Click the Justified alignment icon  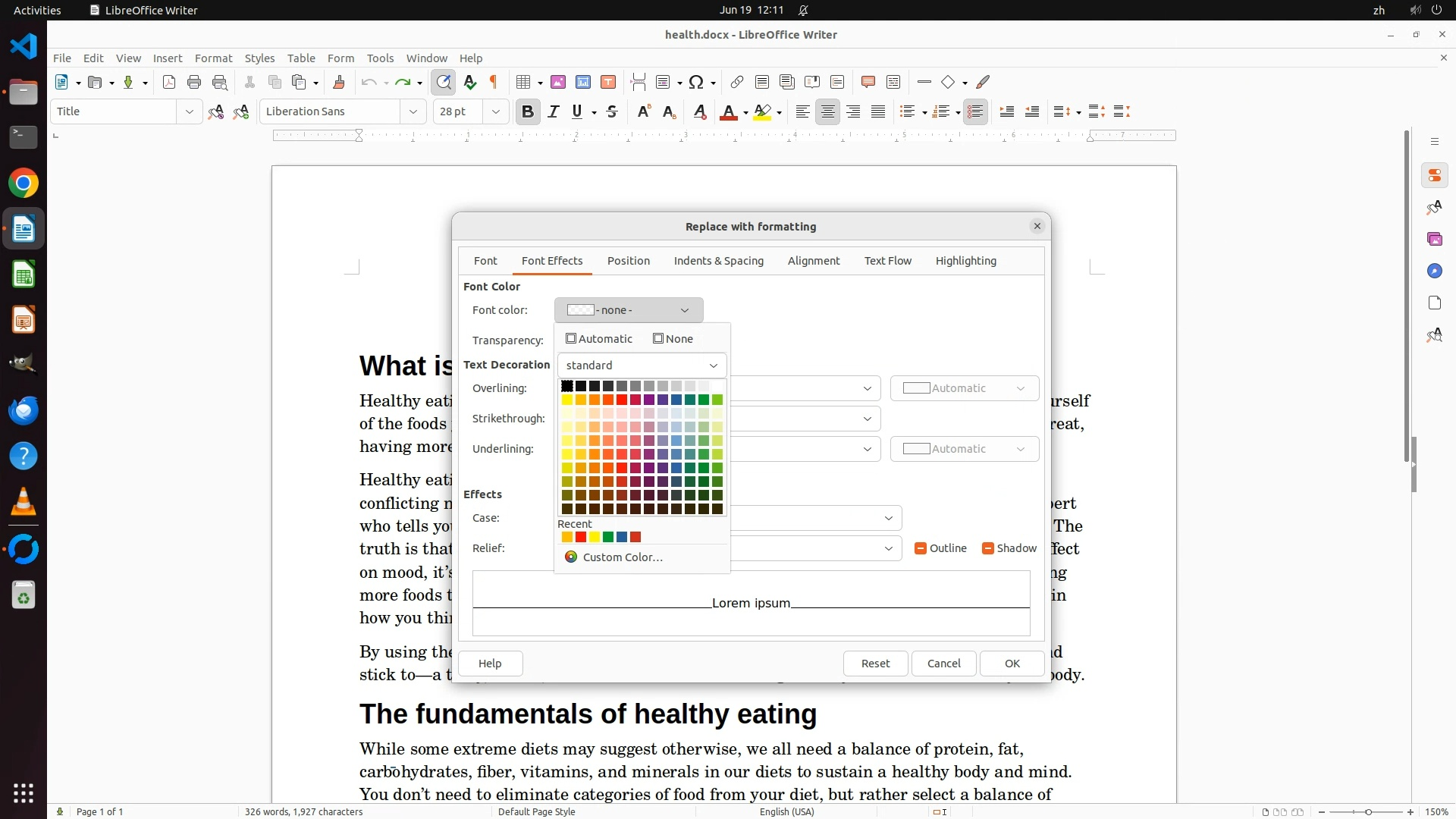coord(878,112)
